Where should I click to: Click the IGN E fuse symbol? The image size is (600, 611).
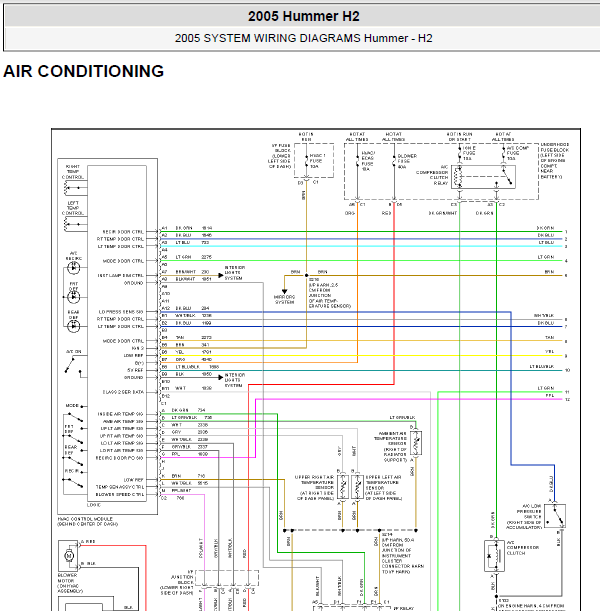460,153
